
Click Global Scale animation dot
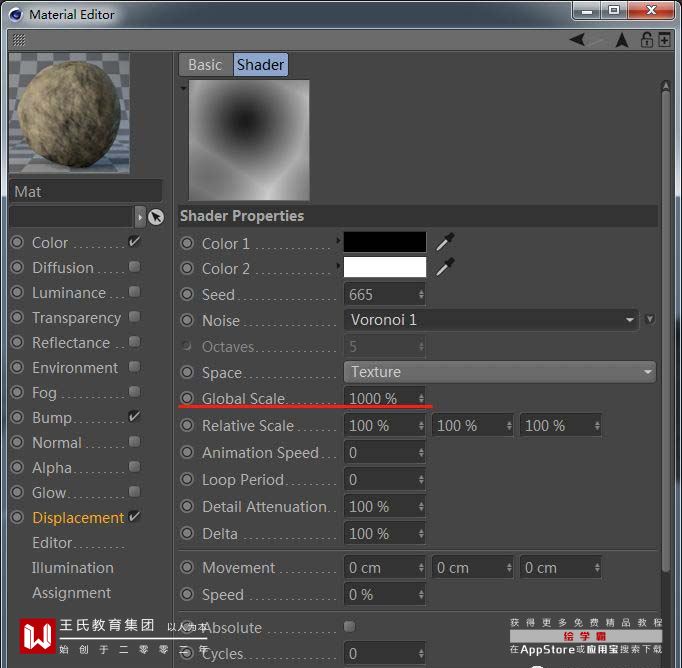[187, 397]
